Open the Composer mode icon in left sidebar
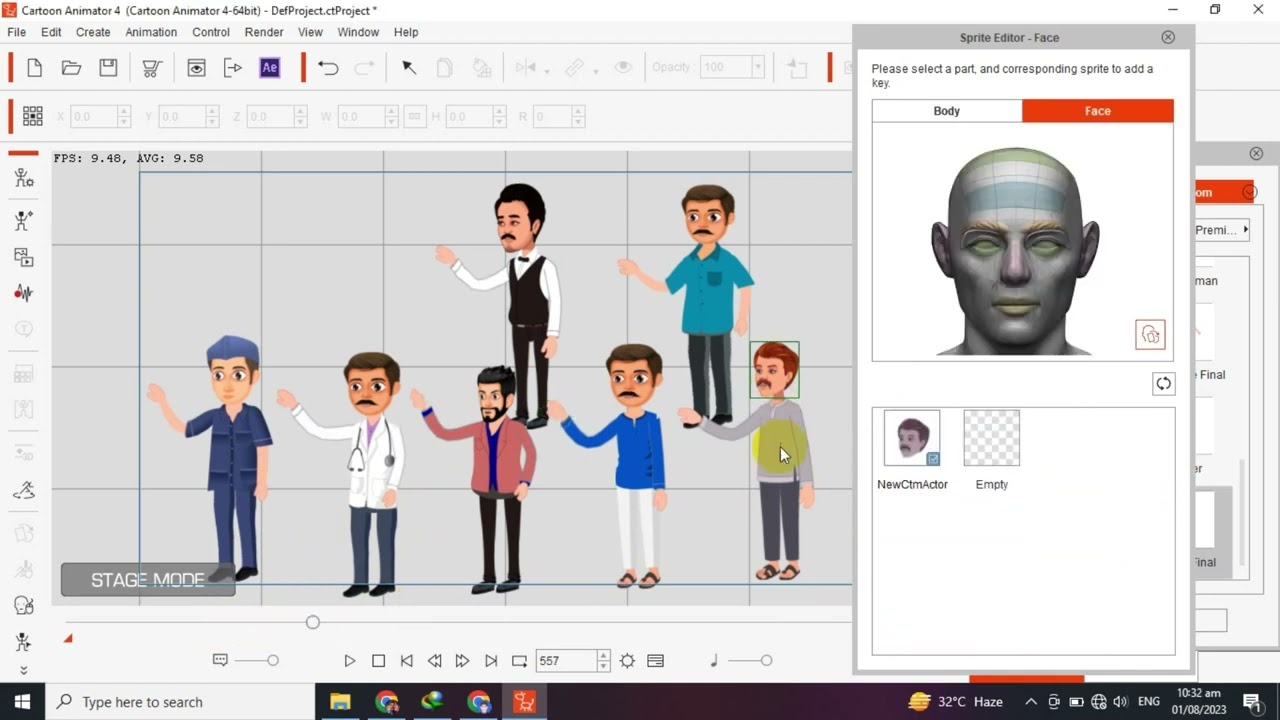 pos(24,178)
